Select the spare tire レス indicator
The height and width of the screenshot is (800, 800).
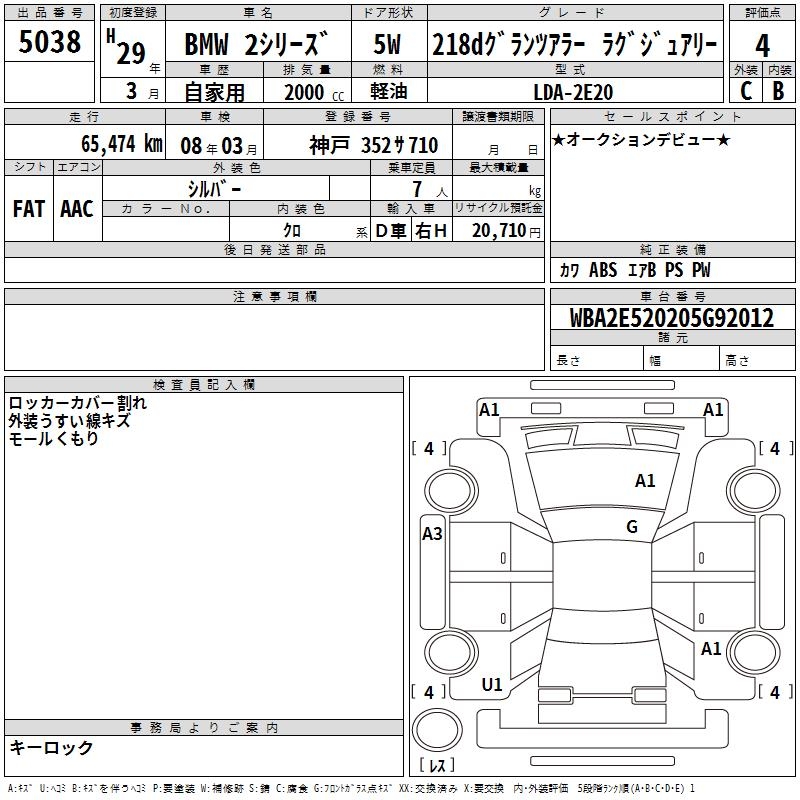point(437,765)
